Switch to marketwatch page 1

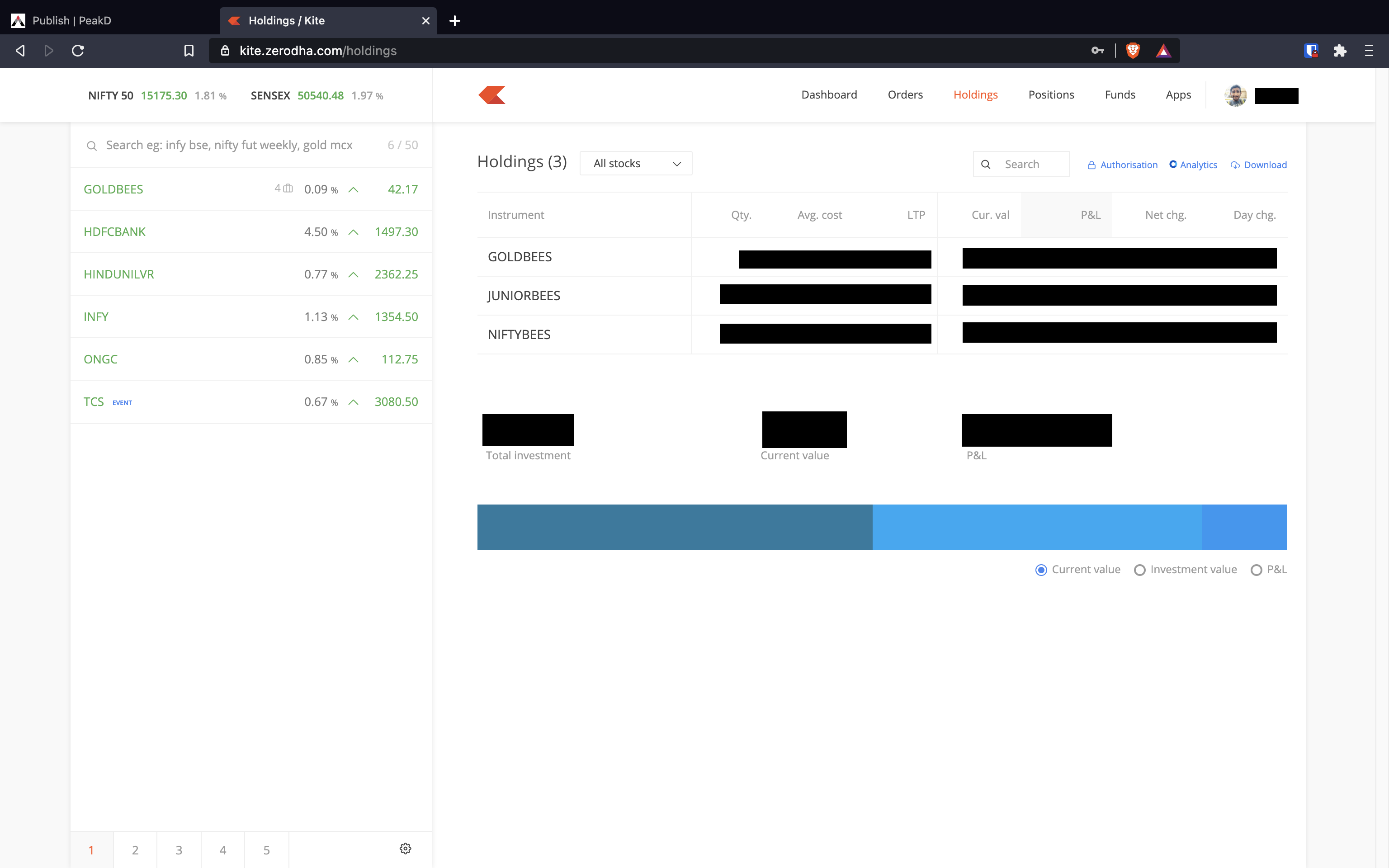(x=91, y=849)
